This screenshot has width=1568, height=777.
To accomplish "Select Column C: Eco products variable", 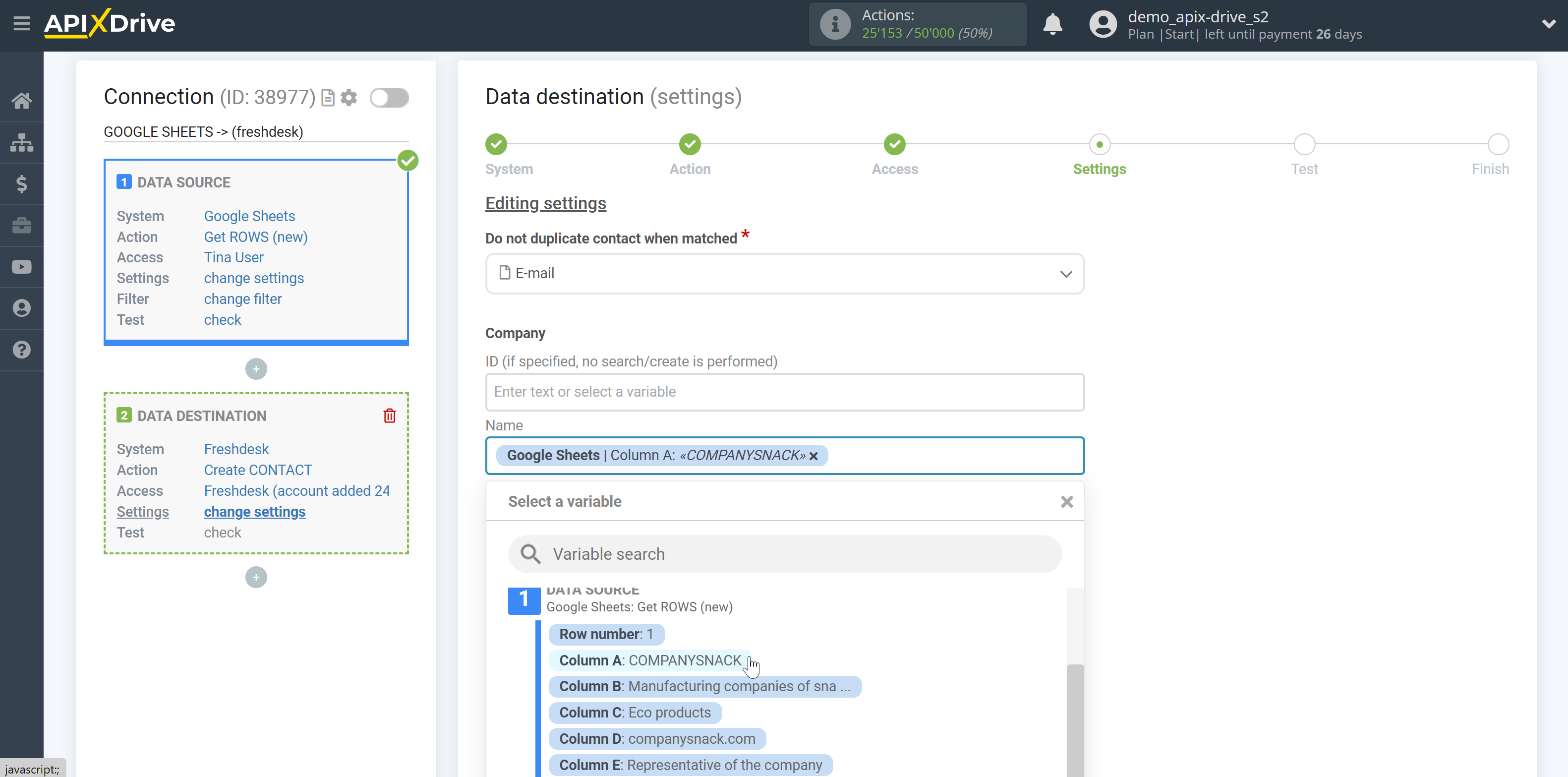I will [635, 713].
